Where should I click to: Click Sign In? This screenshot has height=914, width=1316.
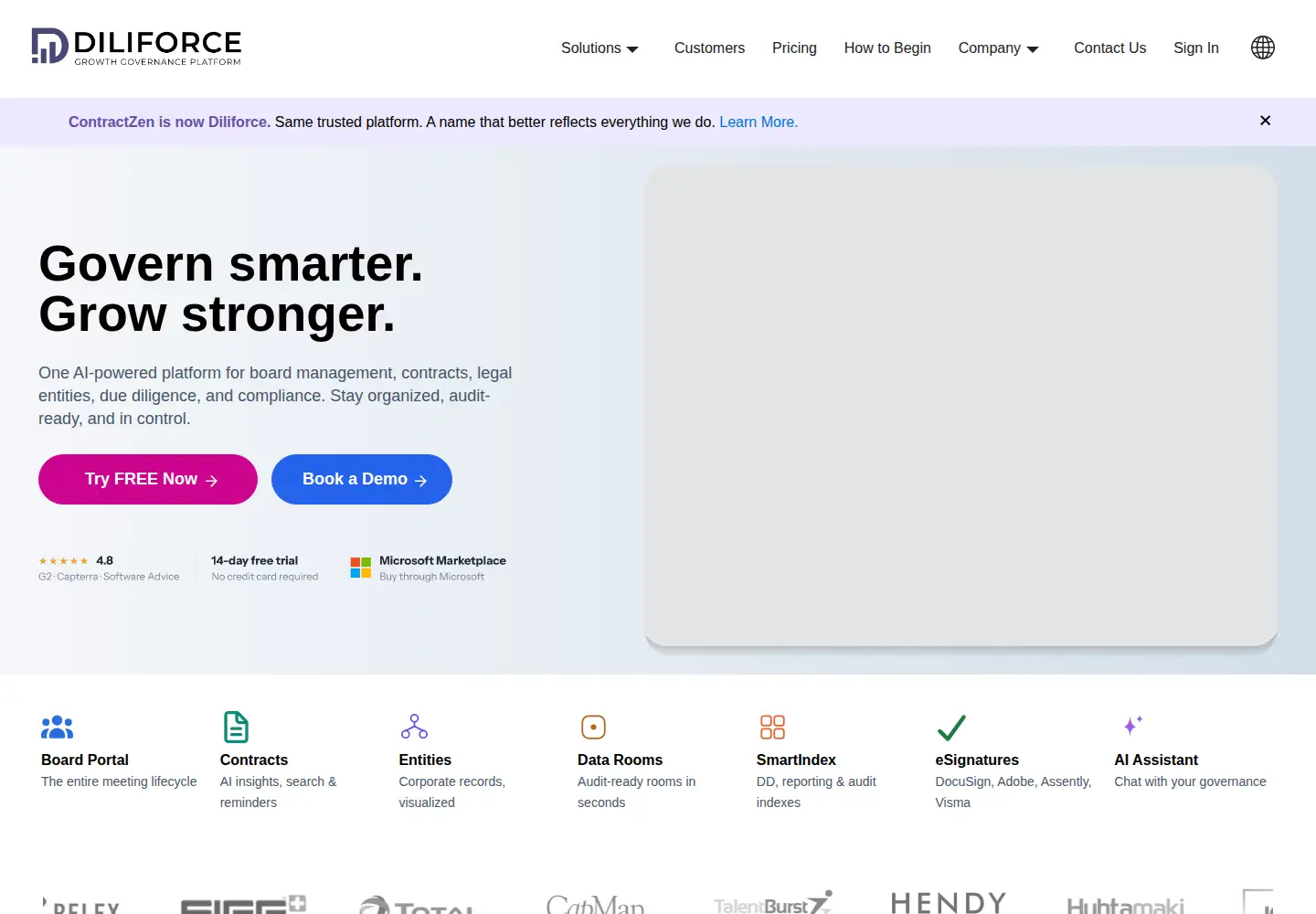(x=1196, y=48)
